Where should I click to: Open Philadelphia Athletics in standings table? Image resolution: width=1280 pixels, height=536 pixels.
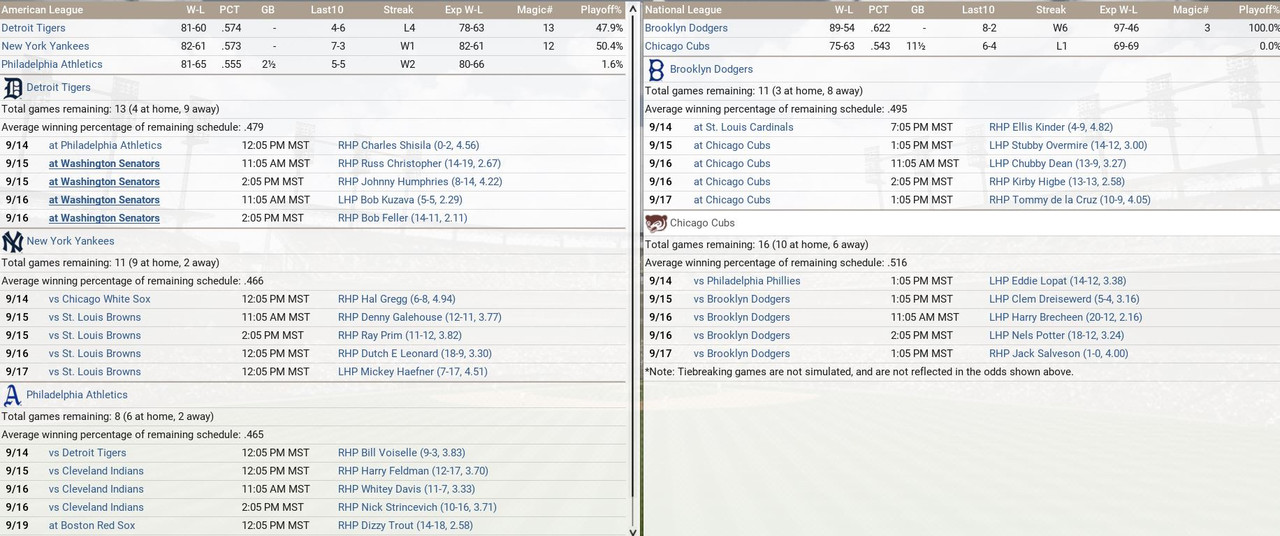point(52,64)
